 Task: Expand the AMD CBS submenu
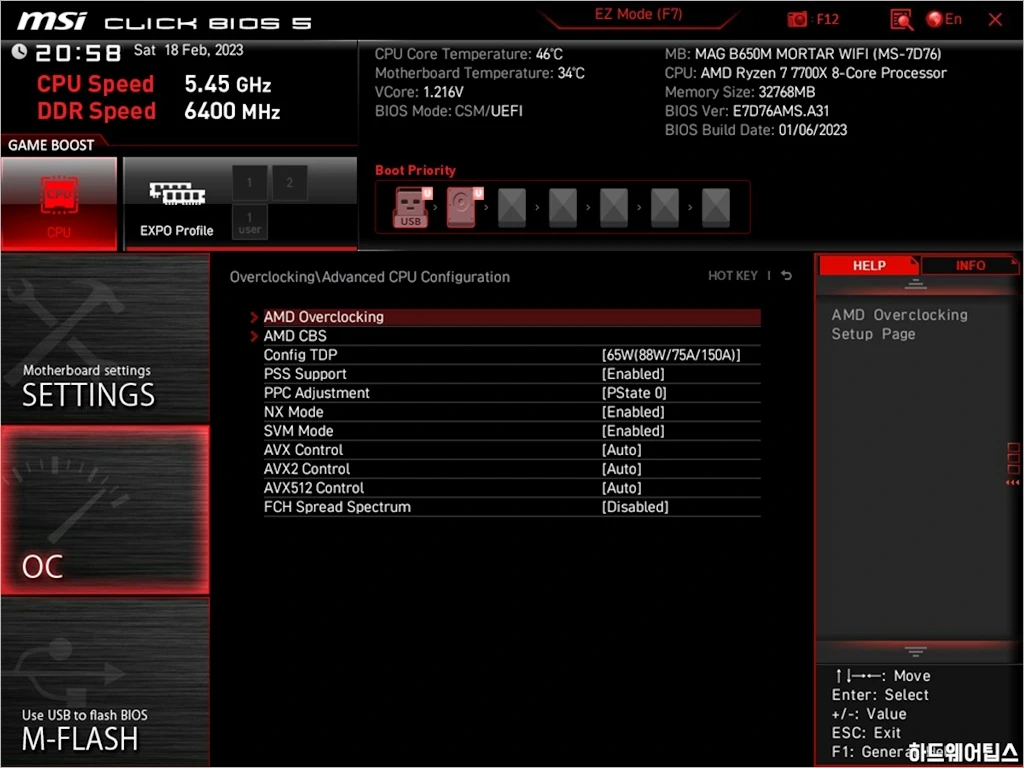(x=512, y=336)
